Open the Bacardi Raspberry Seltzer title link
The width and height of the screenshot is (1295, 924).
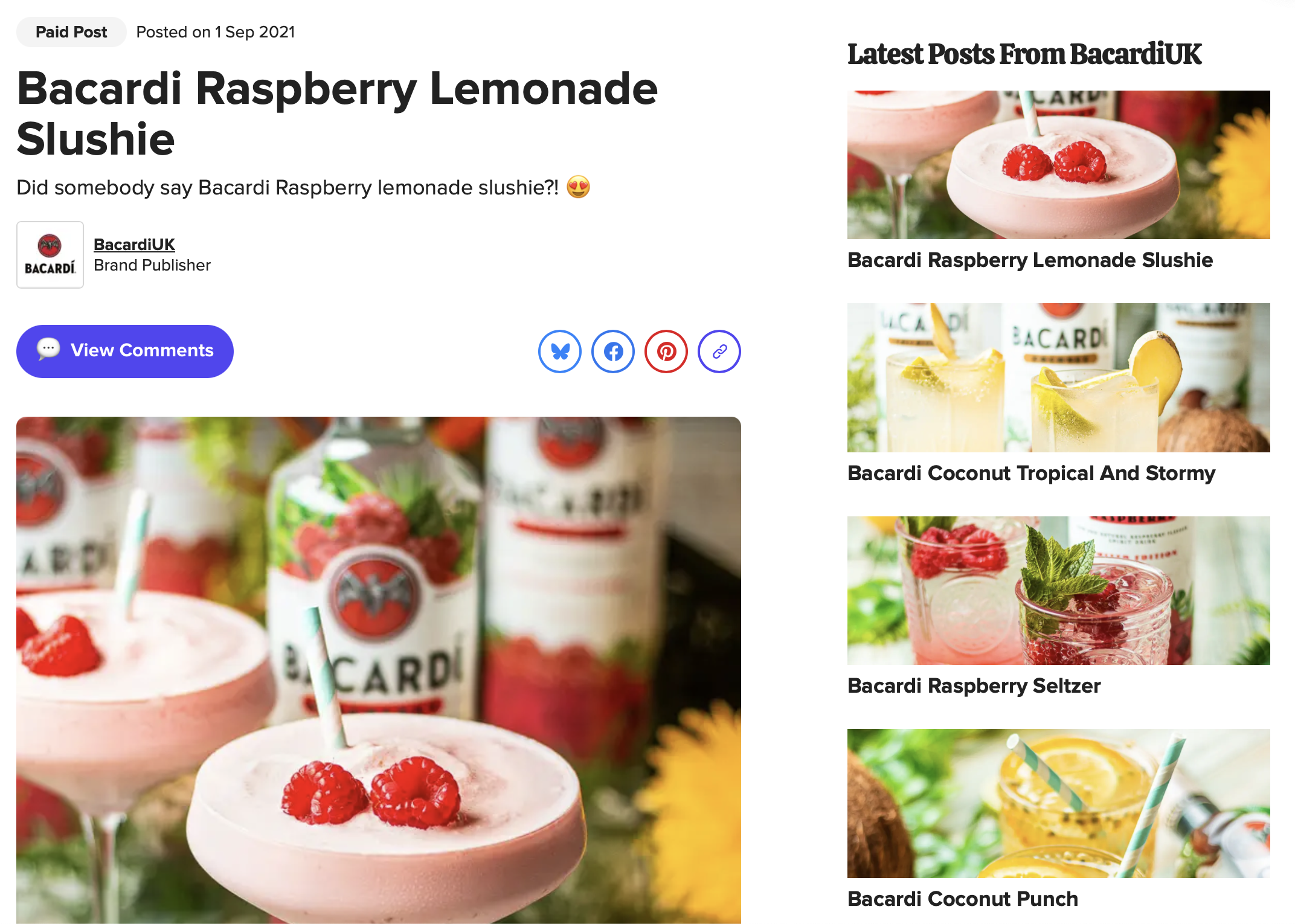click(x=974, y=686)
